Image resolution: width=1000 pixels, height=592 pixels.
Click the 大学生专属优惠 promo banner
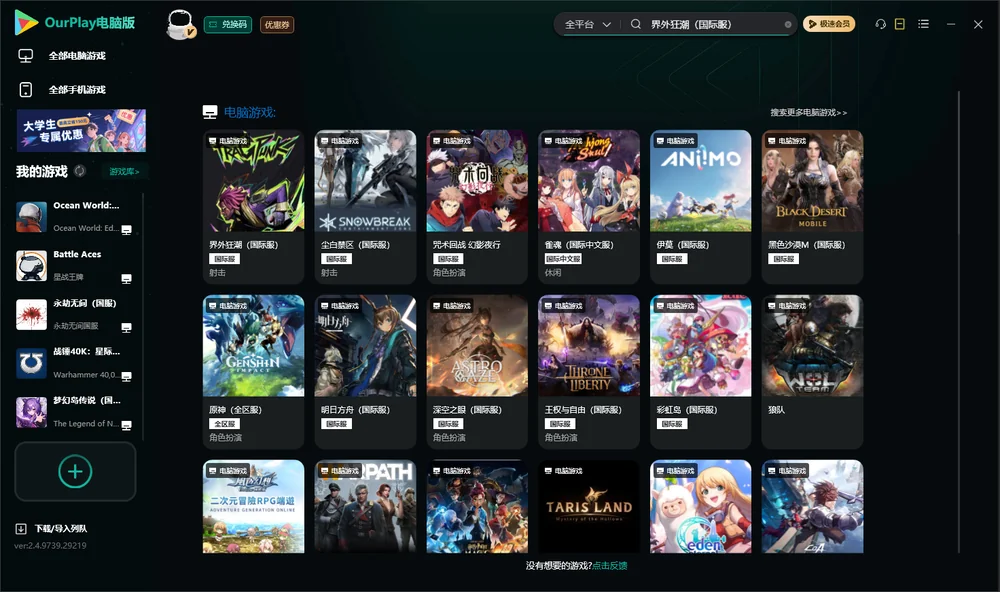click(82, 131)
